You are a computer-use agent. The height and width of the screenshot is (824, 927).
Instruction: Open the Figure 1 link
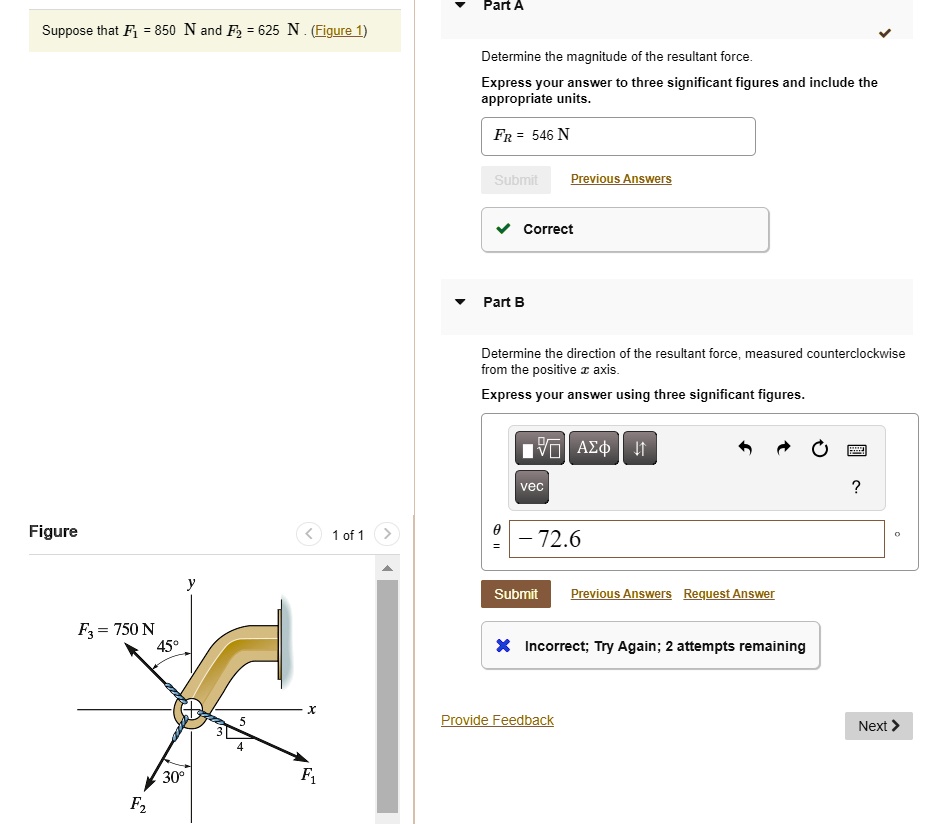click(x=339, y=30)
